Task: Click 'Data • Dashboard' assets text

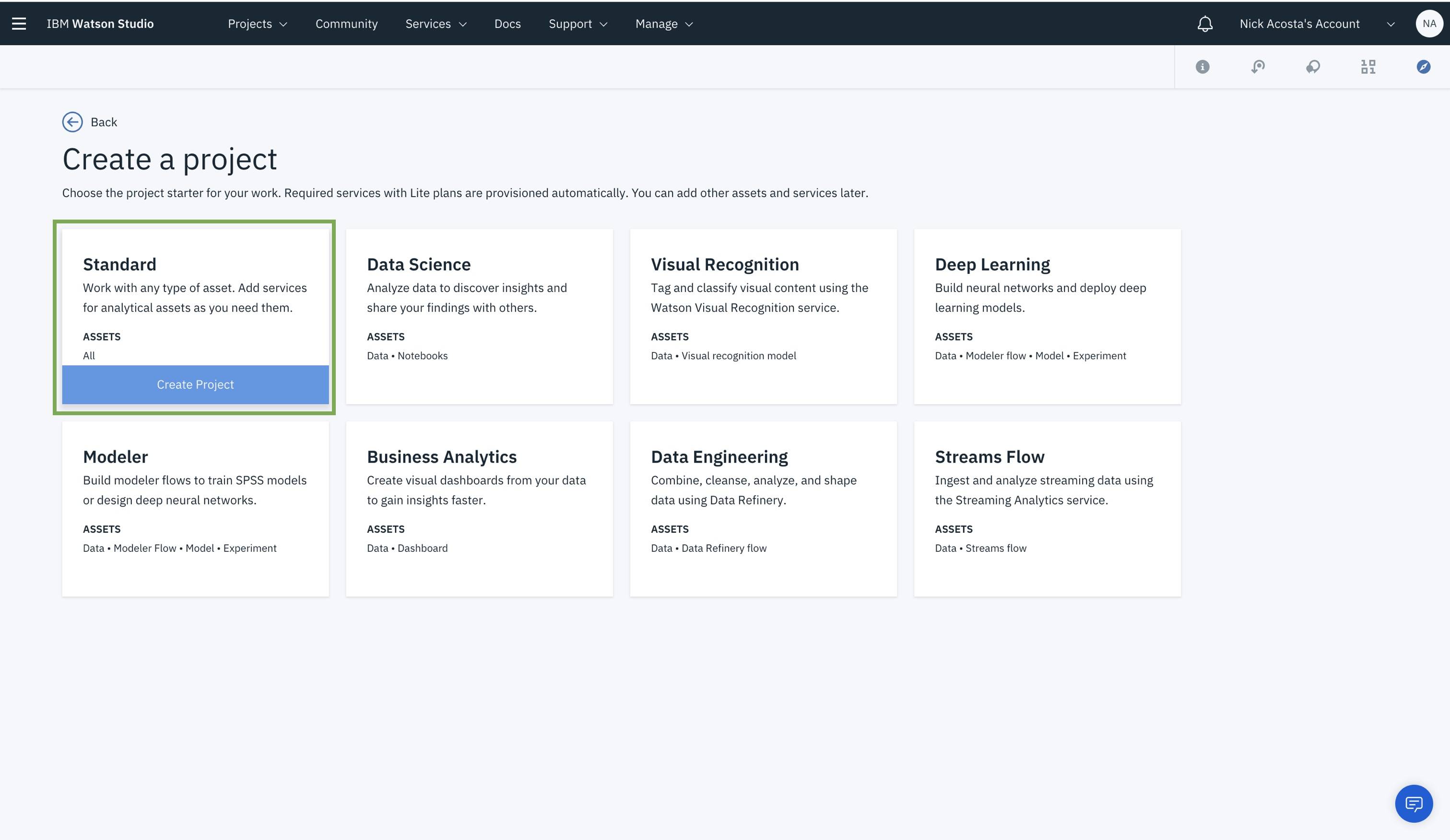Action: tap(407, 548)
